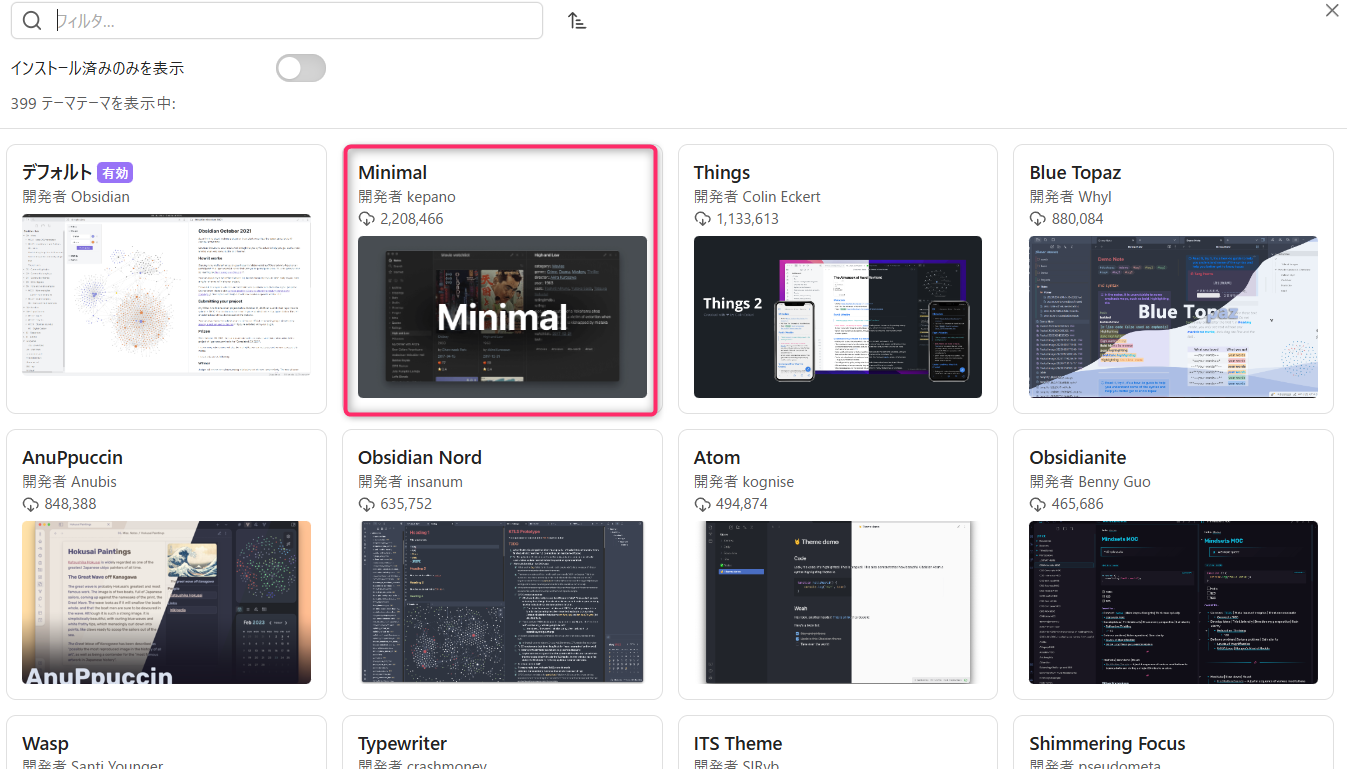Open the AnuPpuccin preview thumbnail
Screen dimensions: 1347x769
(x=166, y=602)
